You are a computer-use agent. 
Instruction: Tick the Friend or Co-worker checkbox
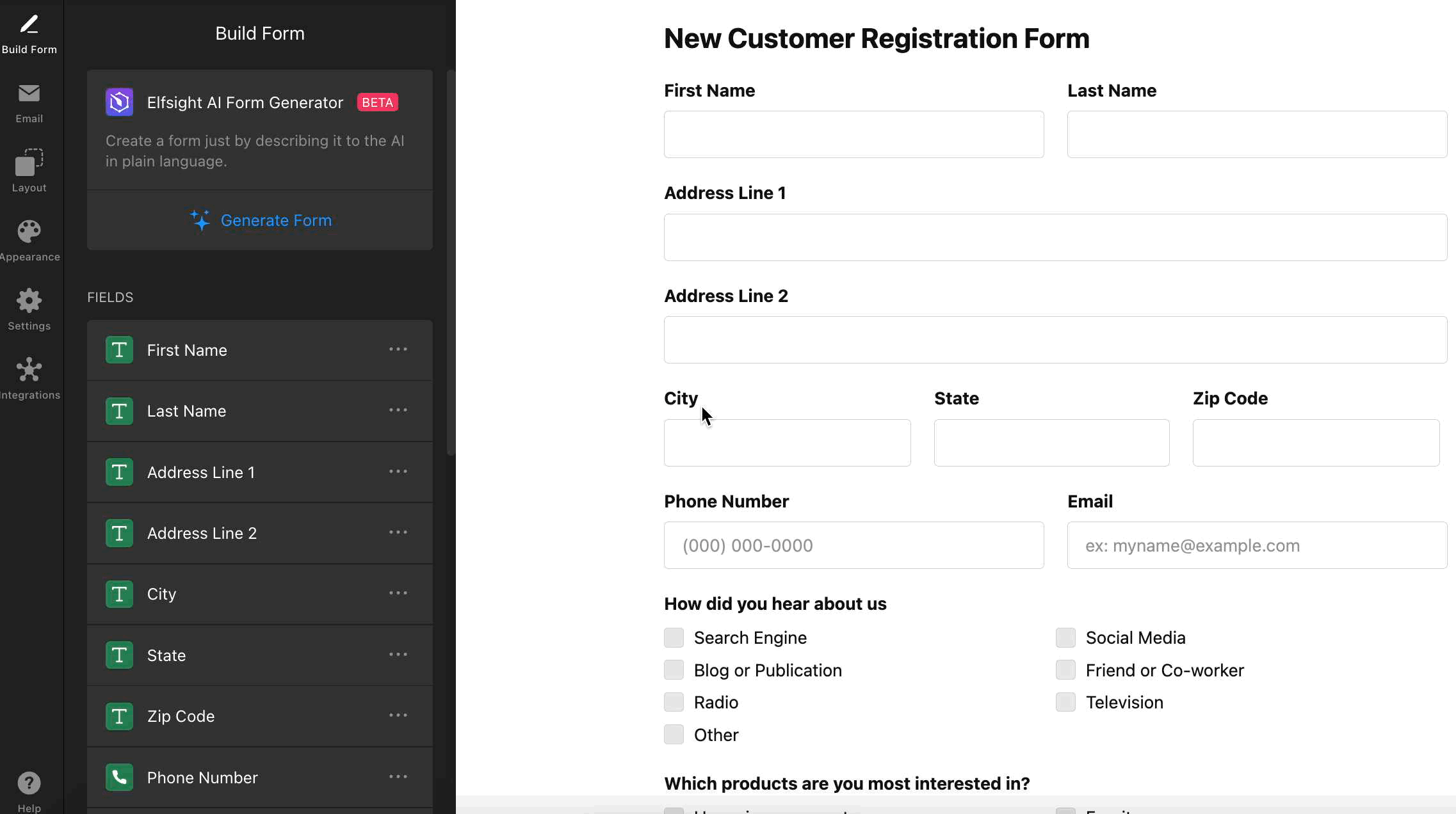(x=1065, y=670)
